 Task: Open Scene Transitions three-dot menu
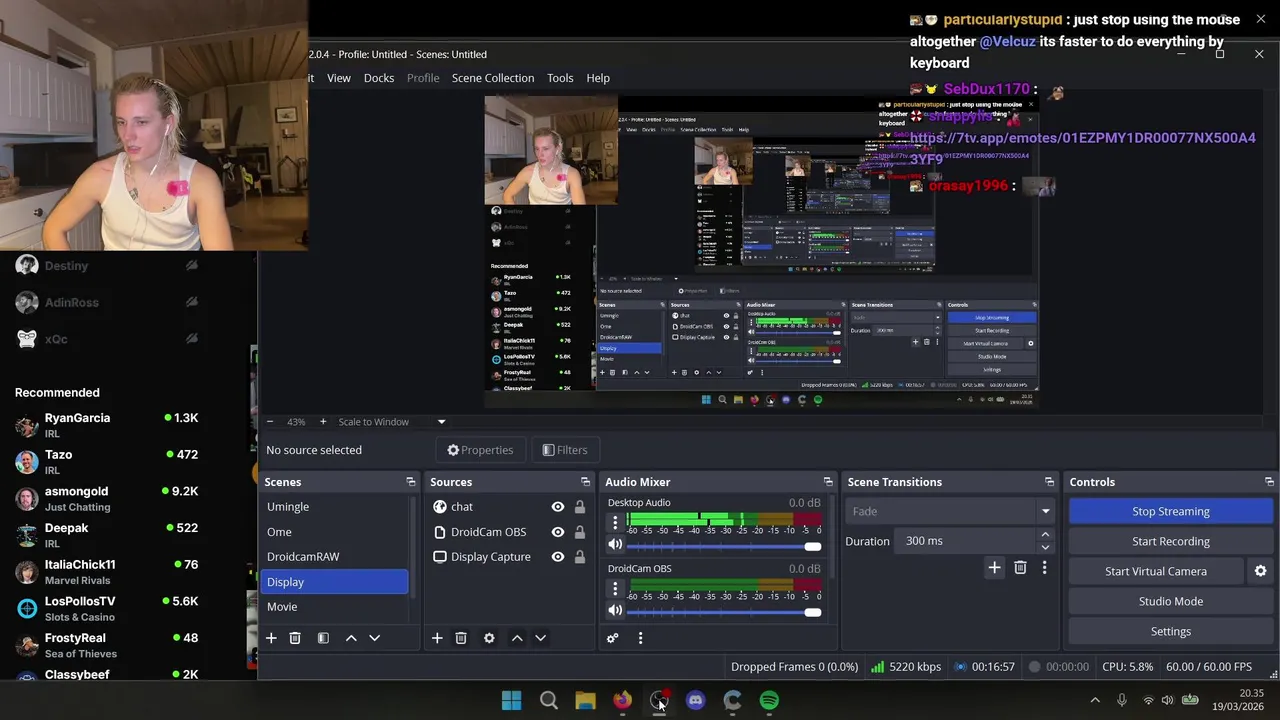click(x=1044, y=568)
